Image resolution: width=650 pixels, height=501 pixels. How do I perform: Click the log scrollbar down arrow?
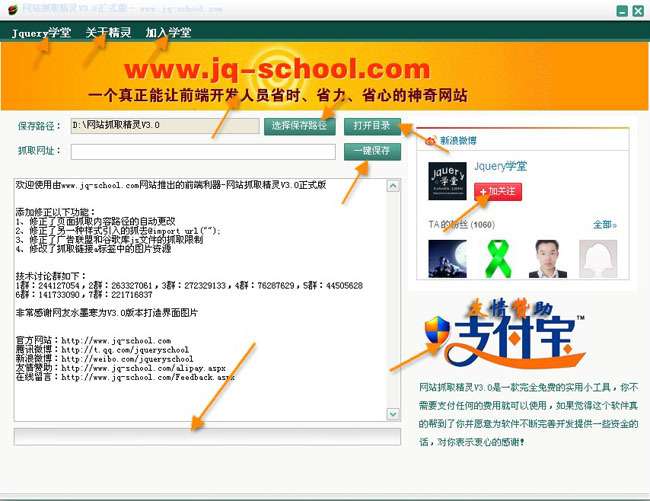click(x=393, y=414)
